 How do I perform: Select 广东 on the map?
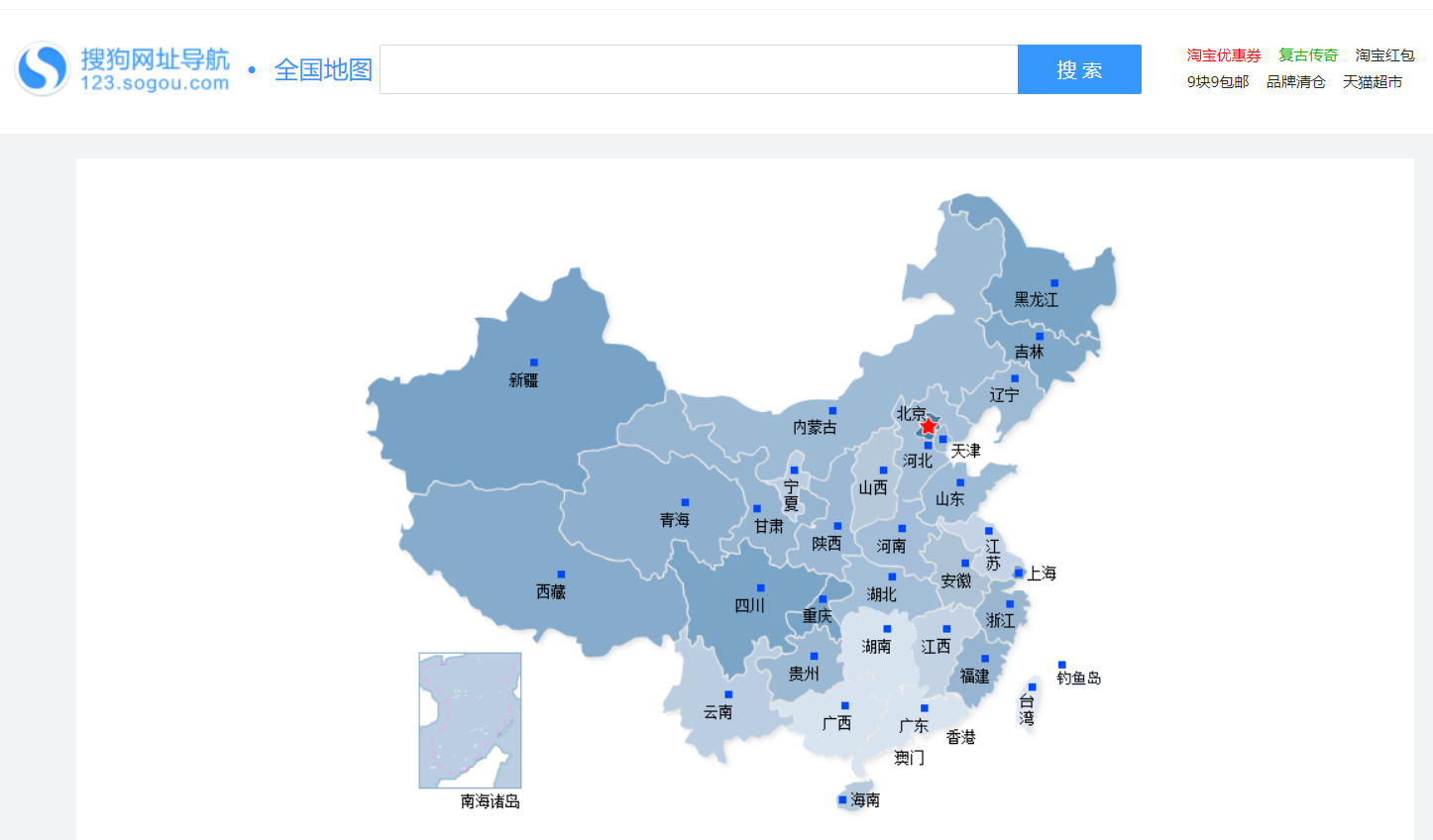[914, 727]
